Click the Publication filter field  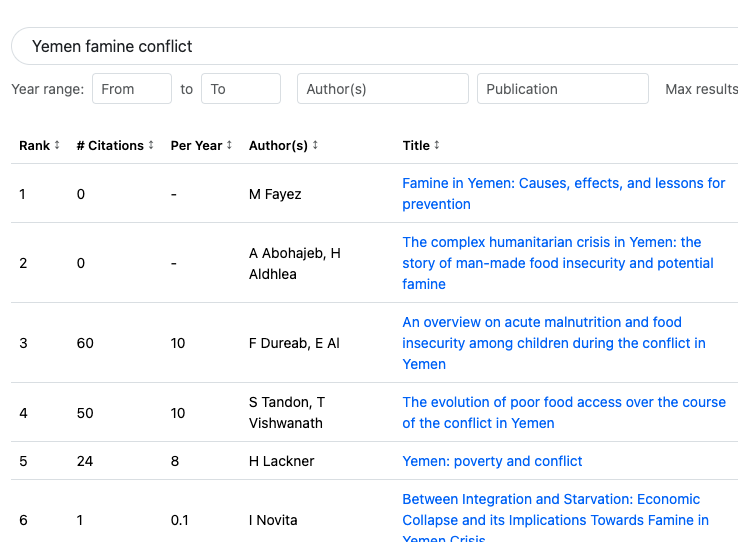562,89
